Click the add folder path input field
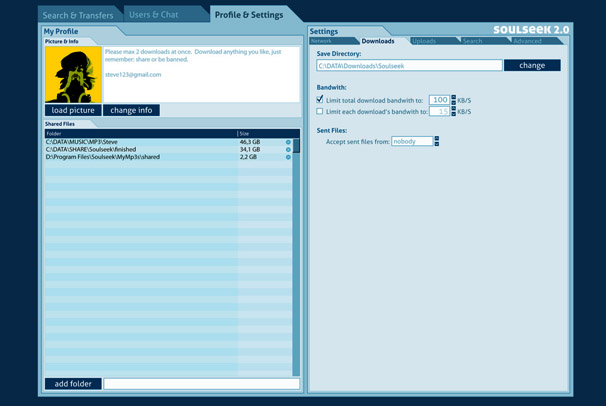Image resolution: width=606 pixels, height=406 pixels. click(201, 383)
